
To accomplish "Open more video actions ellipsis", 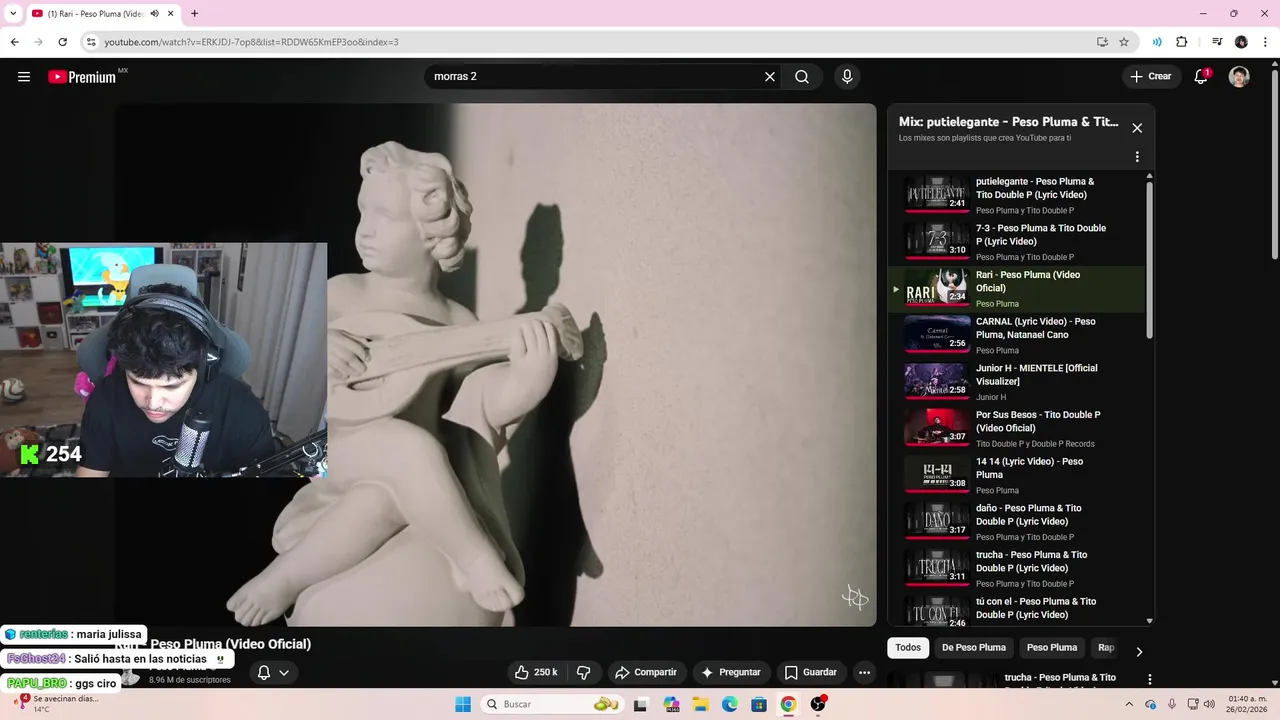I will pos(864,672).
